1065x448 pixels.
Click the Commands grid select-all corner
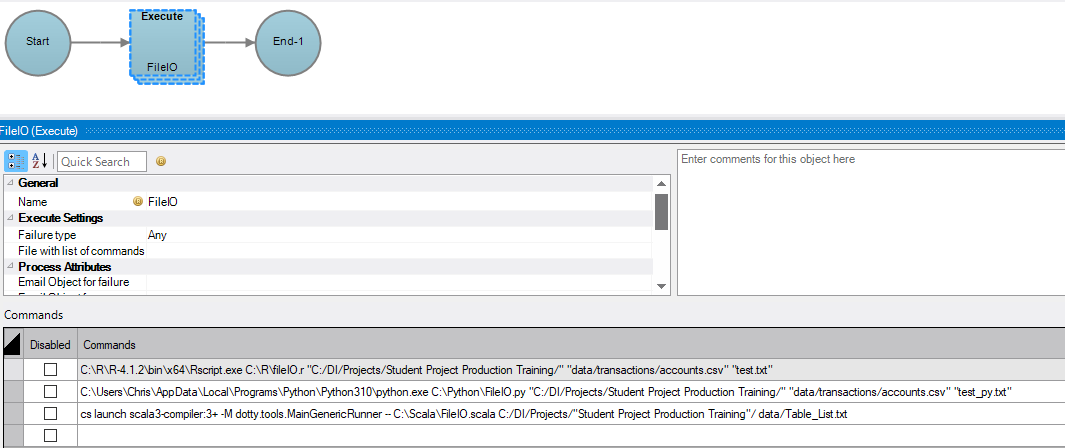tap(12, 344)
